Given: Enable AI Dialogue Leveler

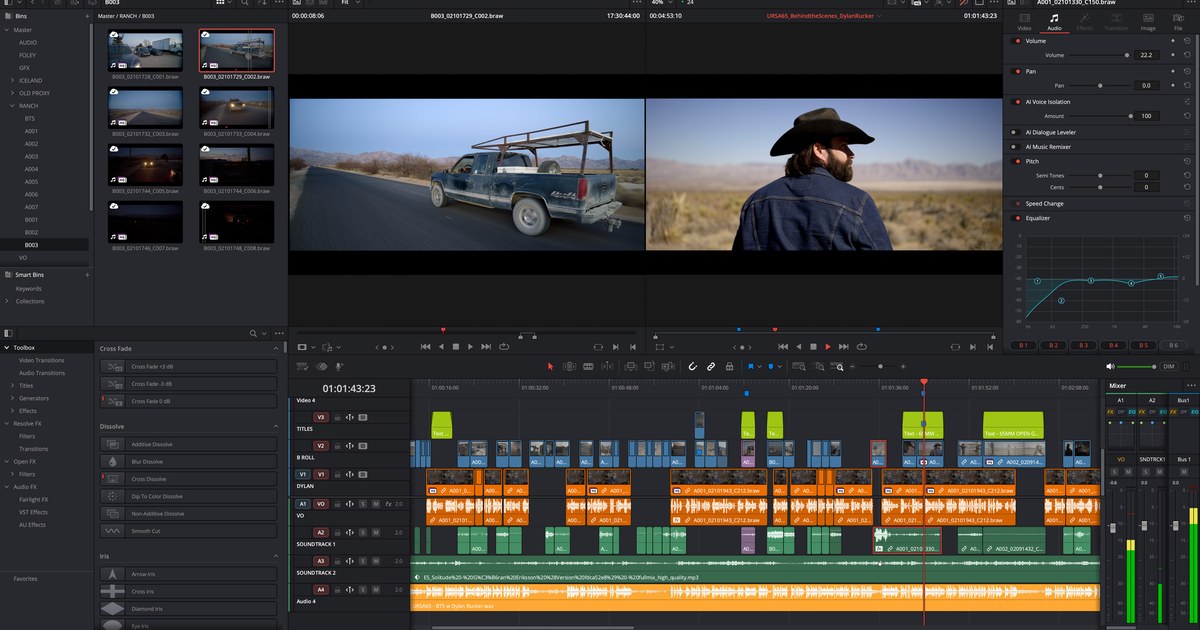Looking at the screenshot, I should (x=1017, y=132).
